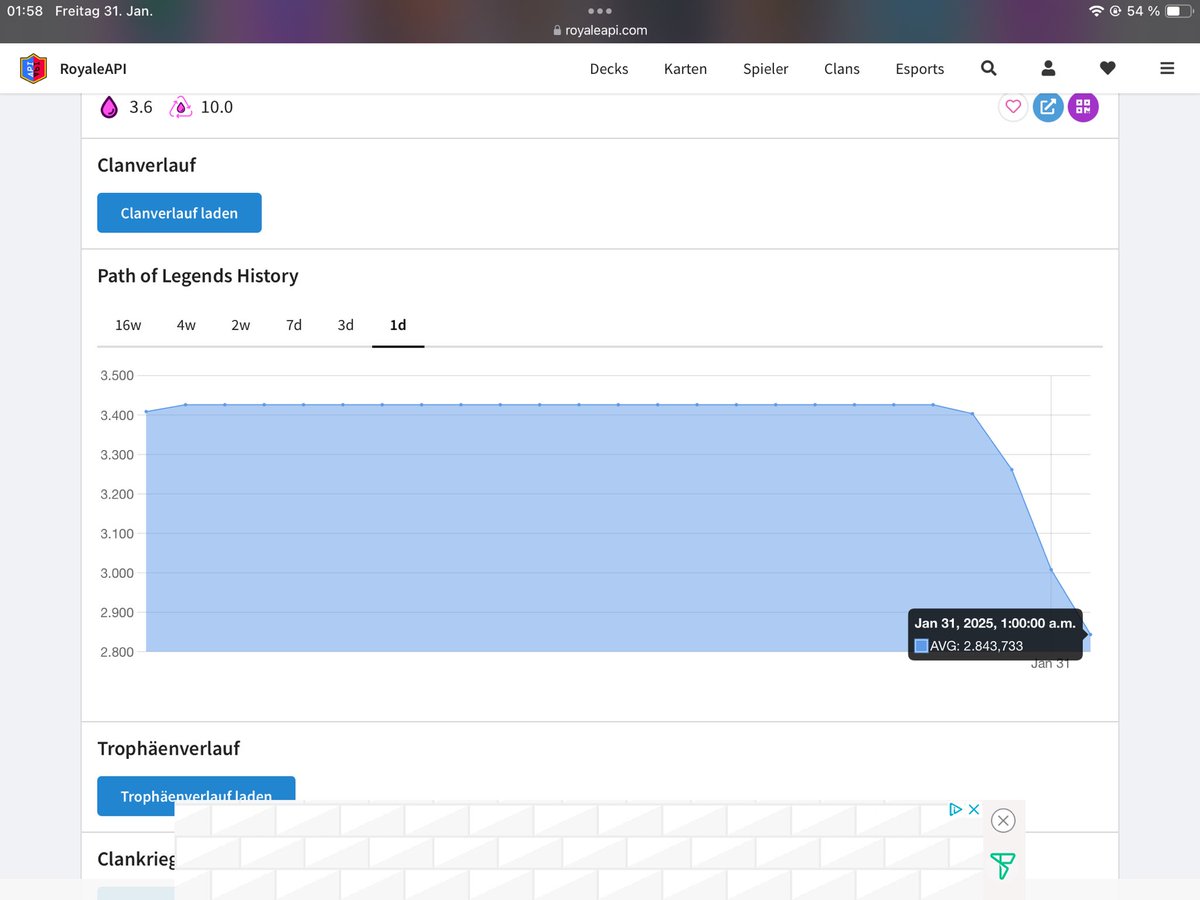Image resolution: width=1200 pixels, height=900 pixels.
Task: Click the royaleapi.com address bar
Action: pyautogui.click(x=600, y=30)
